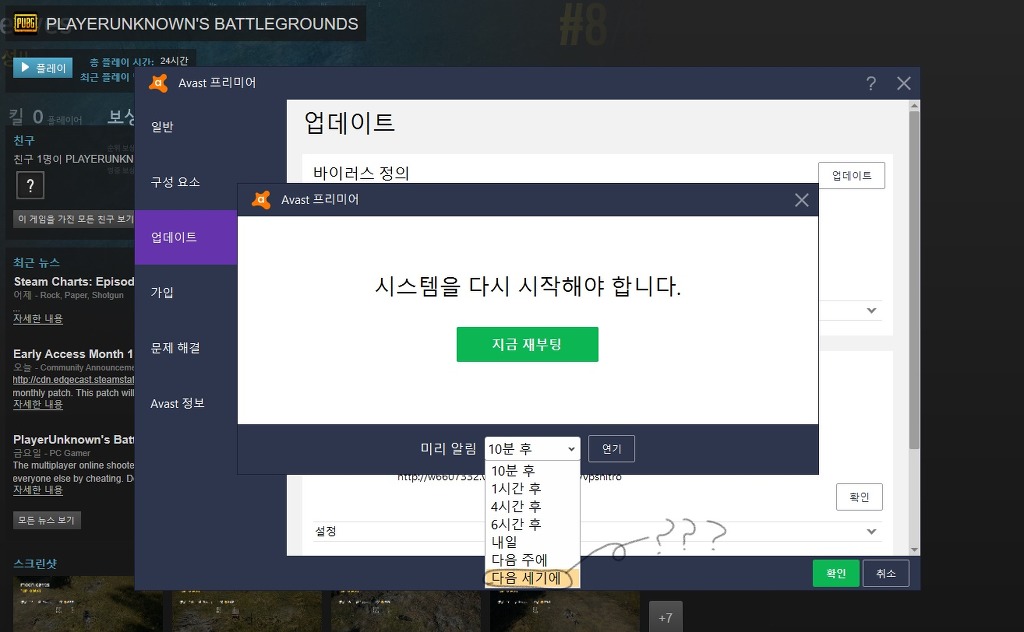1024x632 pixels.
Task: Choose 4시간 후 from the reminder list
Action: (532, 506)
